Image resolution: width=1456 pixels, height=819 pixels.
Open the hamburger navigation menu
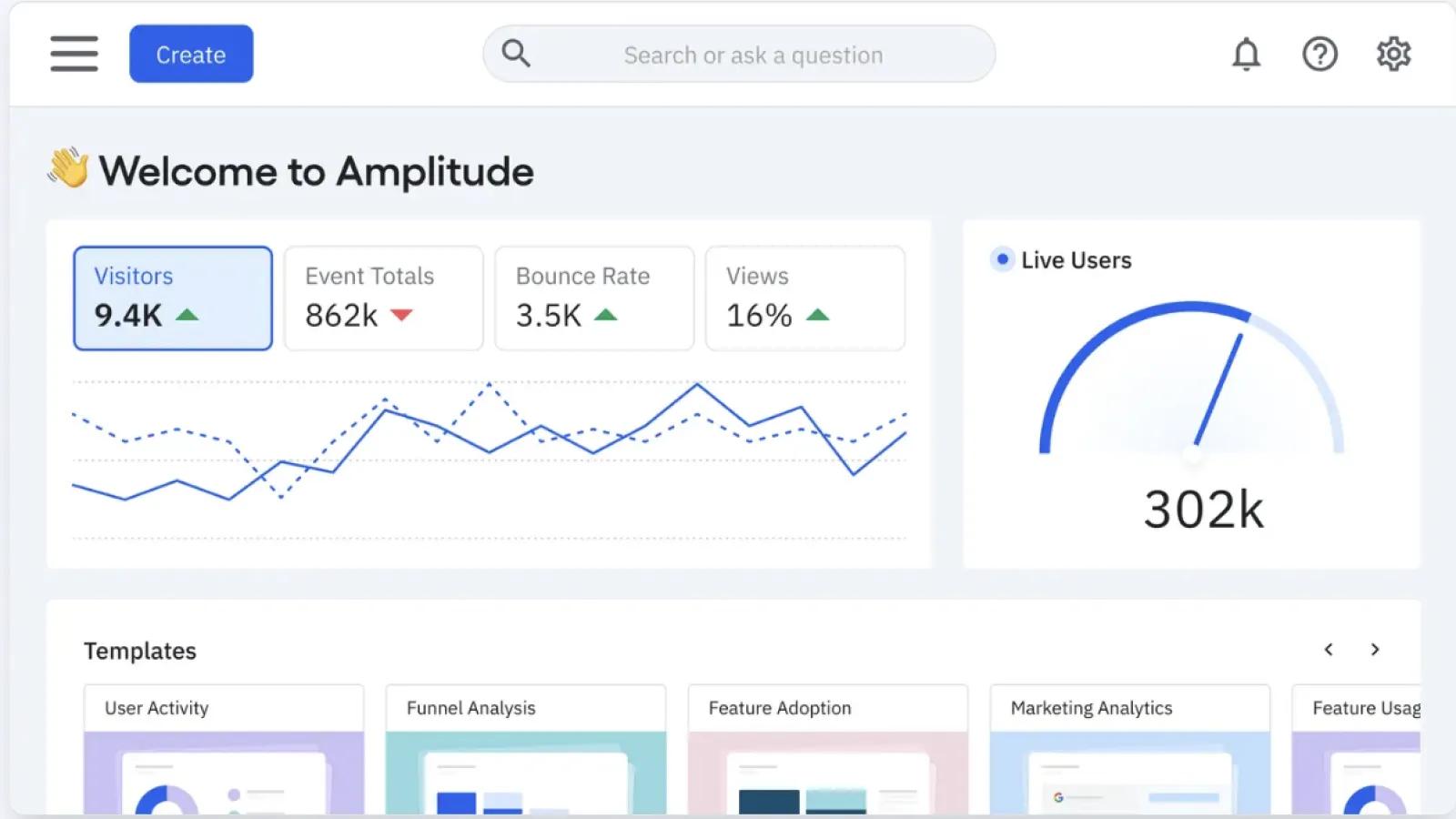[x=74, y=54]
